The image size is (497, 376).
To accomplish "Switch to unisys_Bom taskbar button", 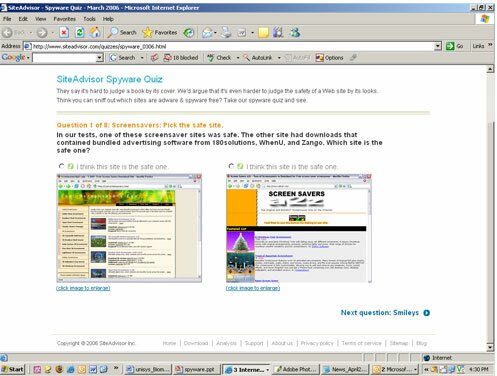I will [148, 369].
